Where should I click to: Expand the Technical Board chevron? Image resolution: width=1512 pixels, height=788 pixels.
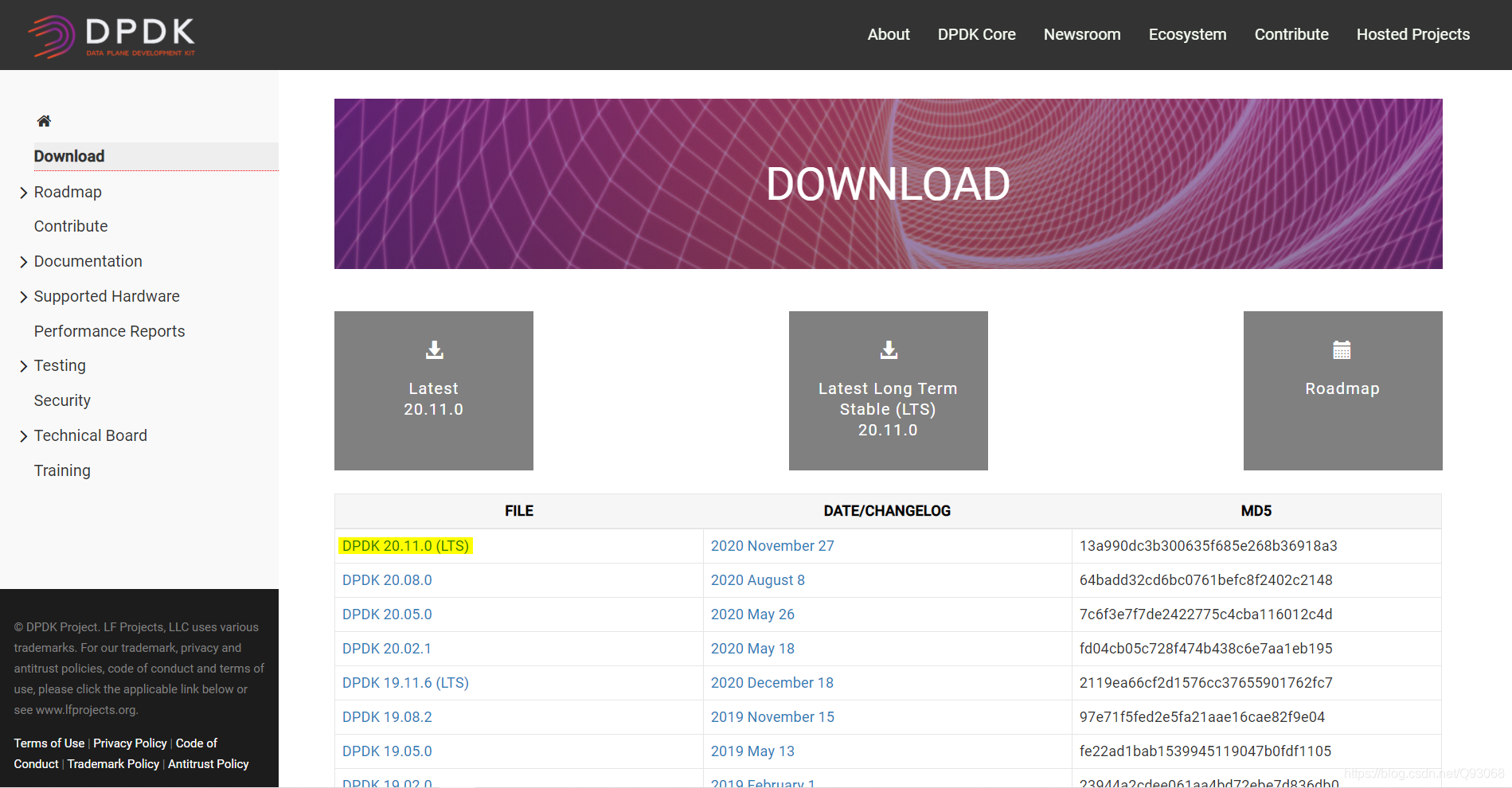[23, 436]
